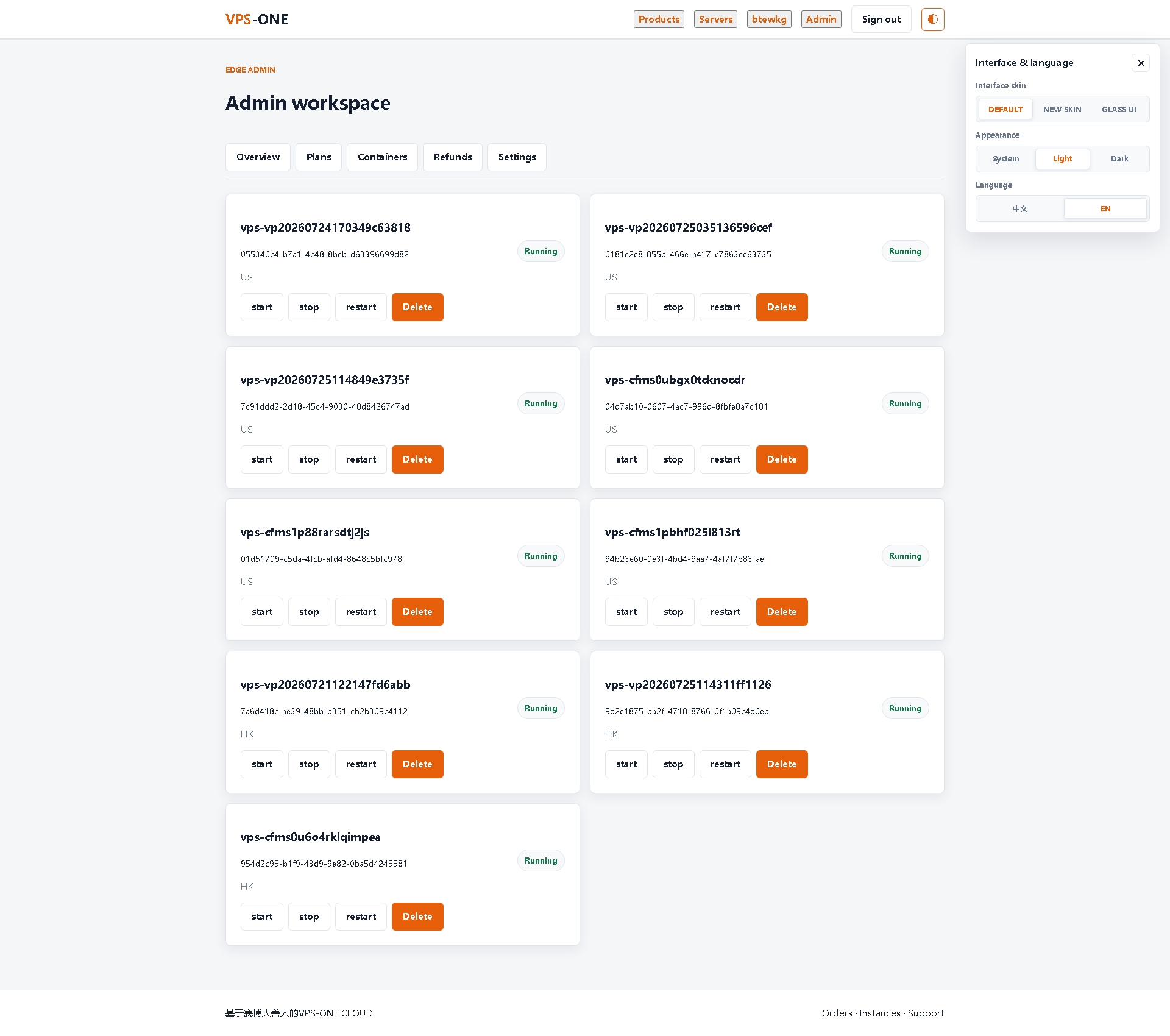Switch to NEW SKIN interface
Image resolution: width=1170 pixels, height=1036 pixels.
coord(1062,110)
